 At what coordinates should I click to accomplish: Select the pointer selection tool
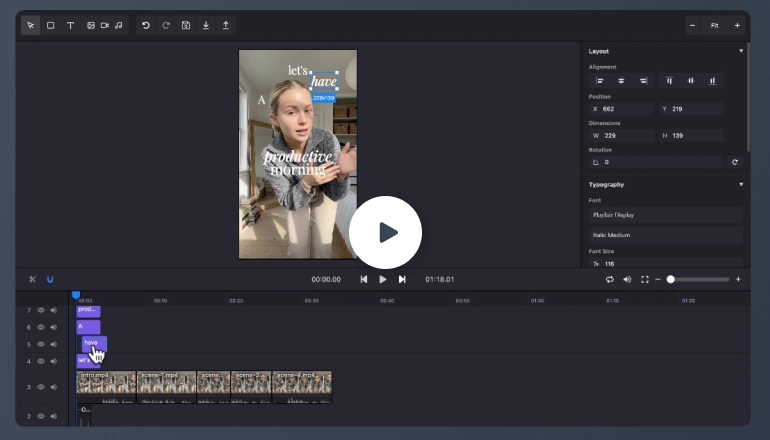30,26
